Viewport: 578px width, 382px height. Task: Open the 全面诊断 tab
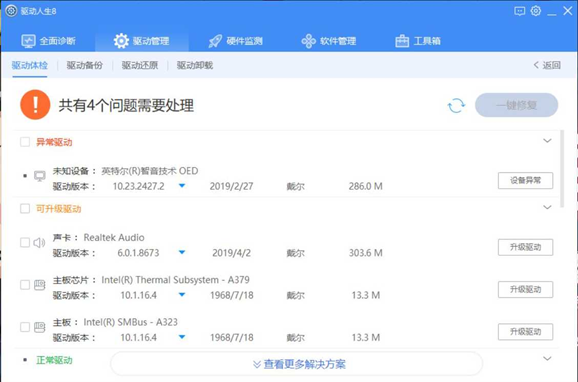48,41
